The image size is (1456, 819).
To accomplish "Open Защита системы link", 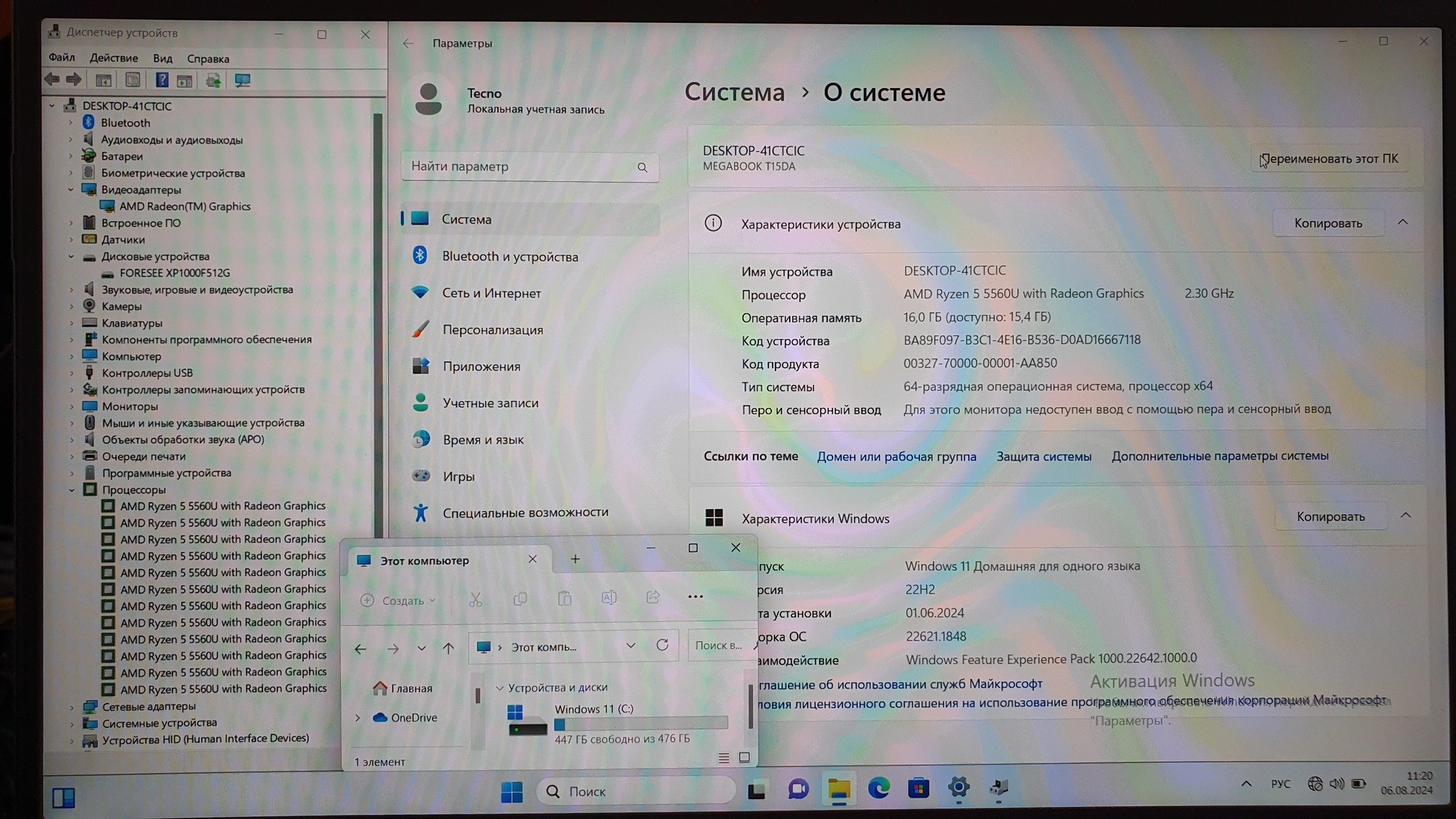I will pos(1043,456).
